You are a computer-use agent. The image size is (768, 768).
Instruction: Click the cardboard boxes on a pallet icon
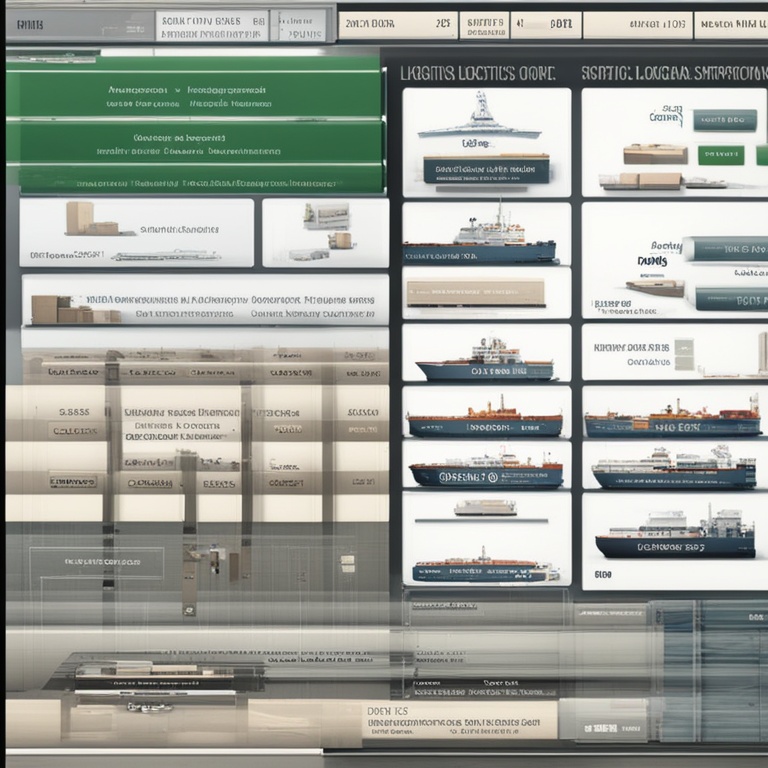[641, 181]
